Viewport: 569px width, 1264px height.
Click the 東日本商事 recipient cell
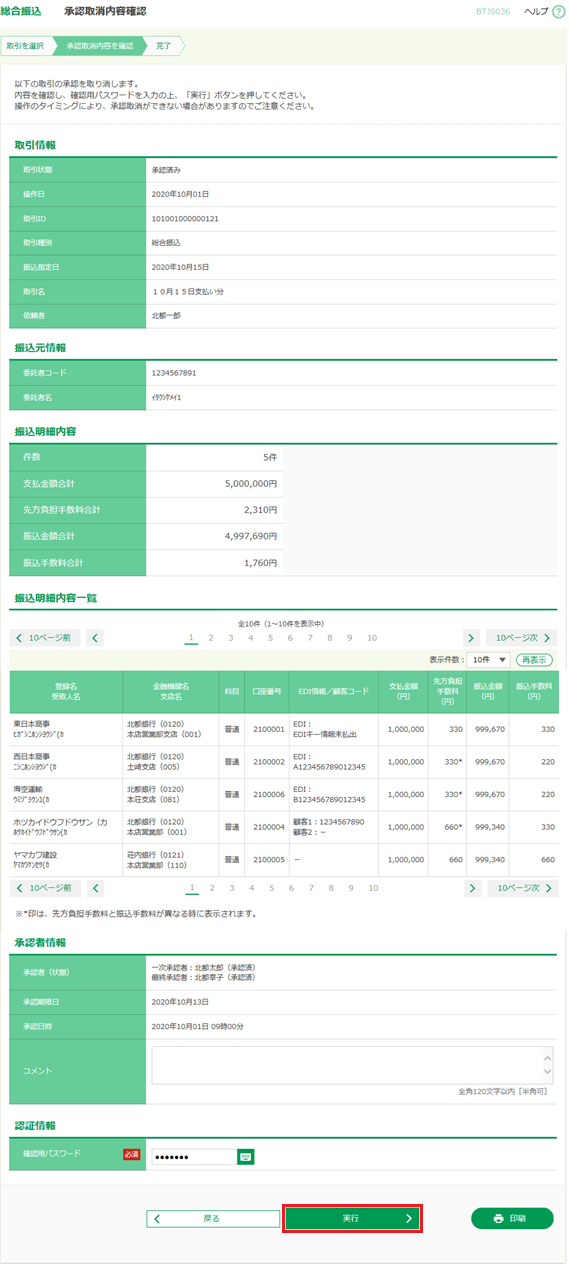pyautogui.click(x=66, y=729)
